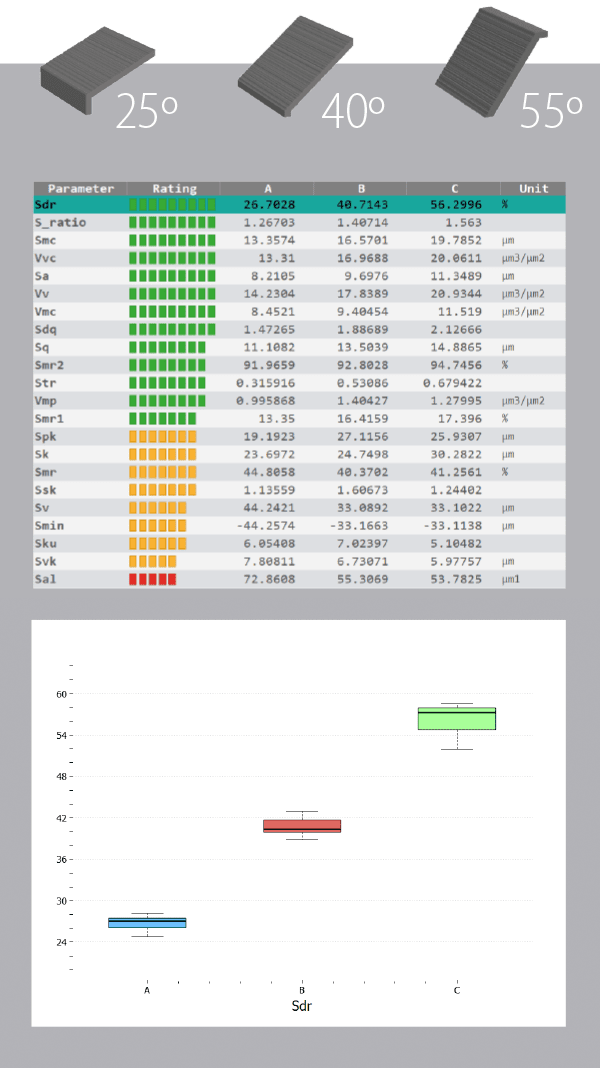Click the Sdr x-axis title under the plot

pos(302,1007)
